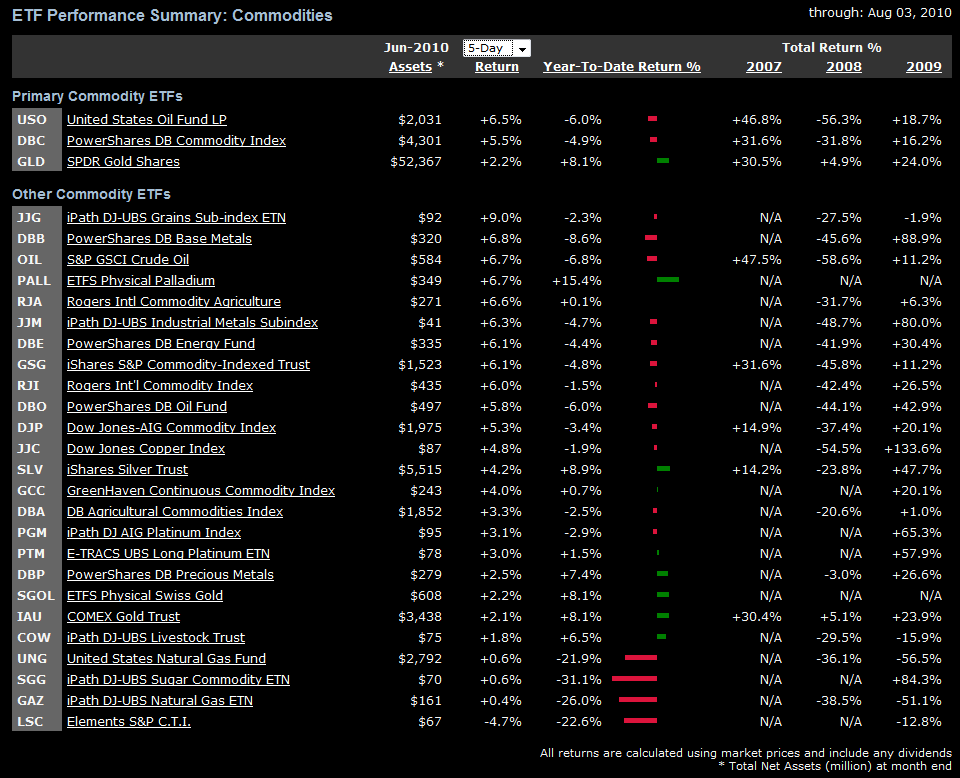Sort by Year-To-Date Return % header
The height and width of the screenshot is (778, 960).
621,67
